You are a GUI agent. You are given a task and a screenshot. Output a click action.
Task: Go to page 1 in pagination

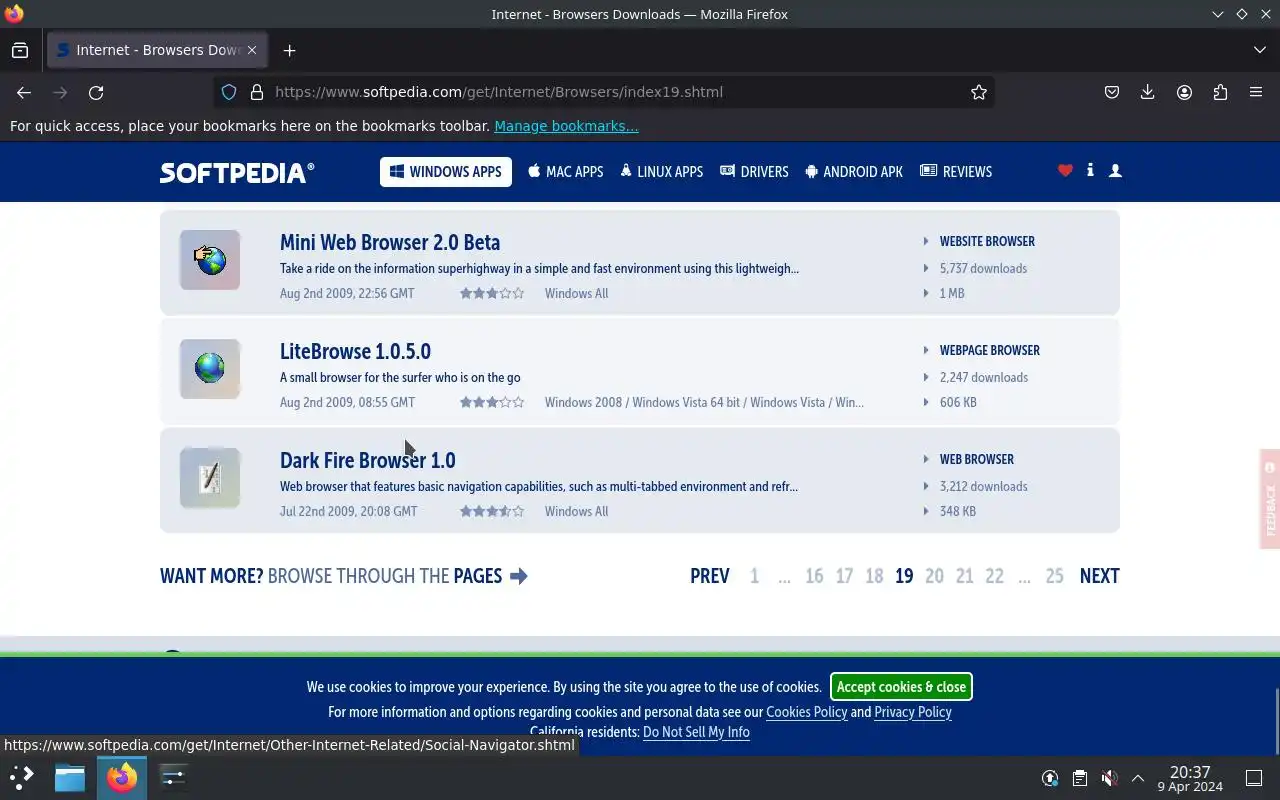point(754,576)
